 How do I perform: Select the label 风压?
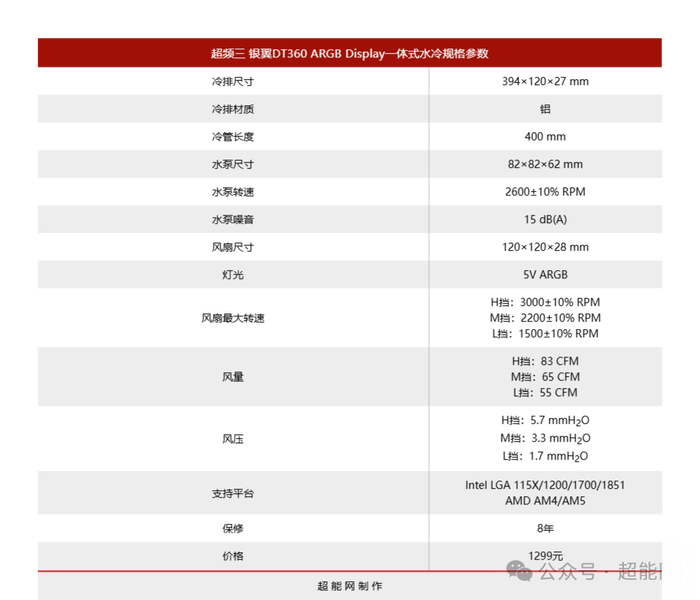pos(233,439)
